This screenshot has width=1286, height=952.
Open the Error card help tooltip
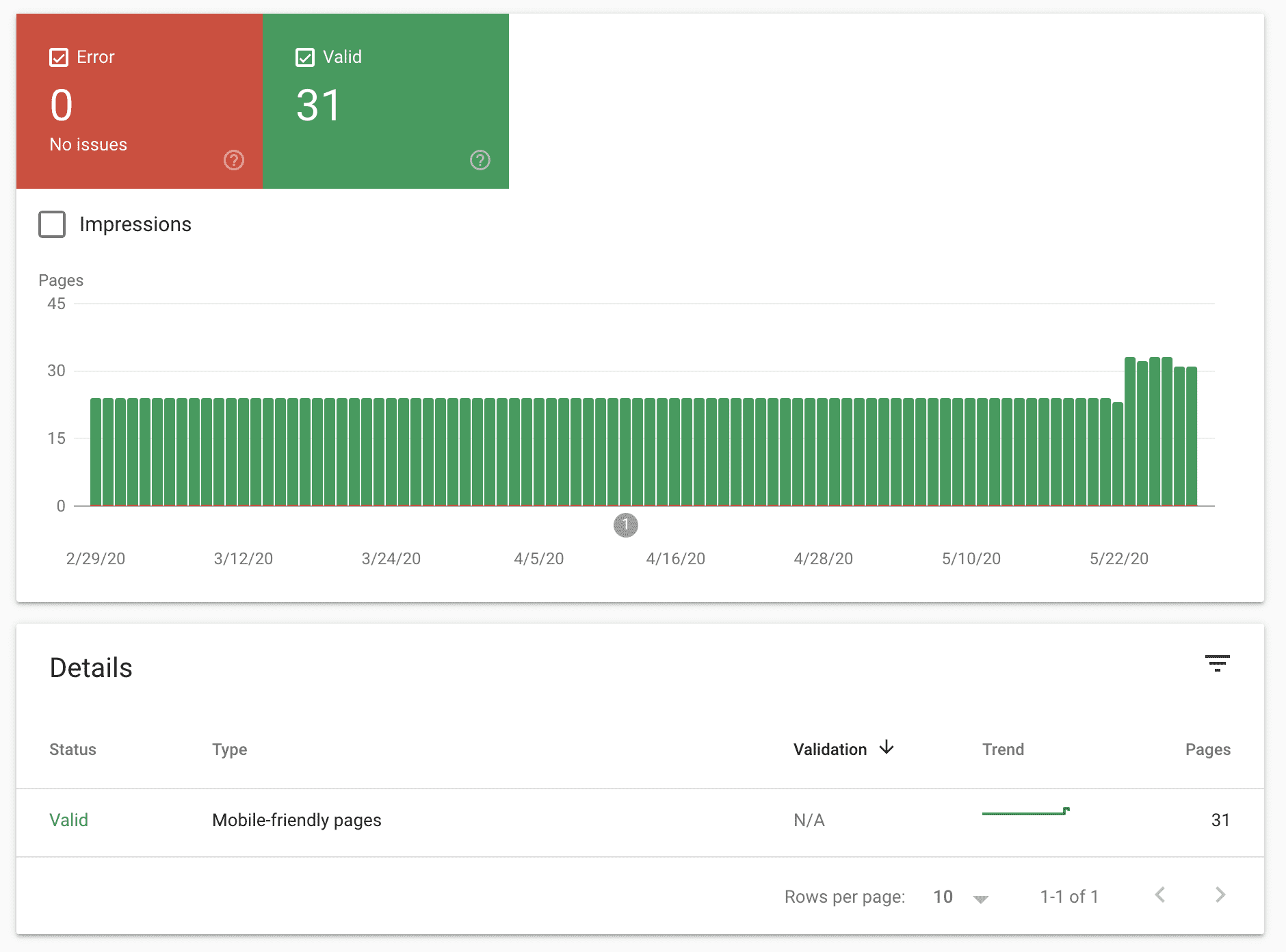(x=234, y=161)
